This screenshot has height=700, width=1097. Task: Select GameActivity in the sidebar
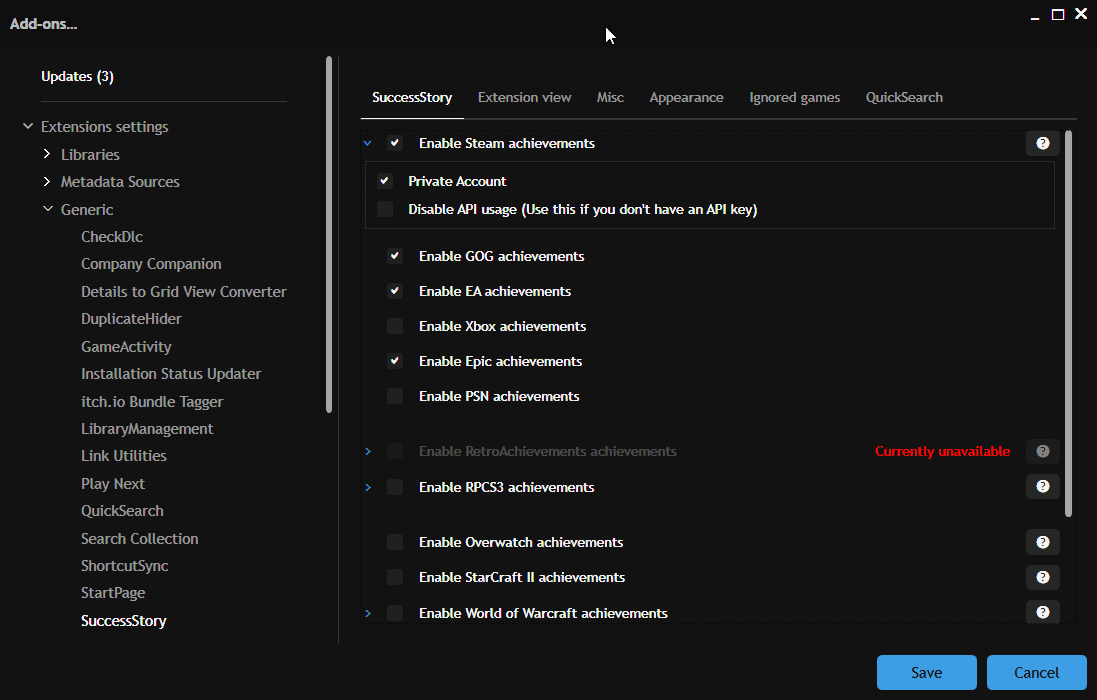click(126, 345)
